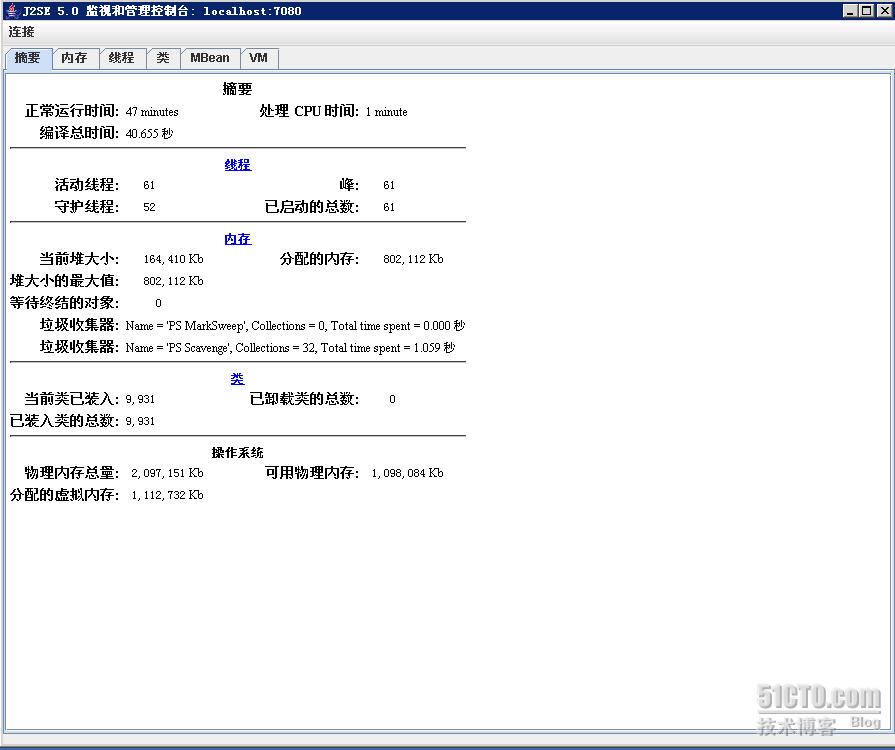The width and height of the screenshot is (895, 750).
Task: Click the PS MarkSweep garbage collector line
Action: pos(295,326)
